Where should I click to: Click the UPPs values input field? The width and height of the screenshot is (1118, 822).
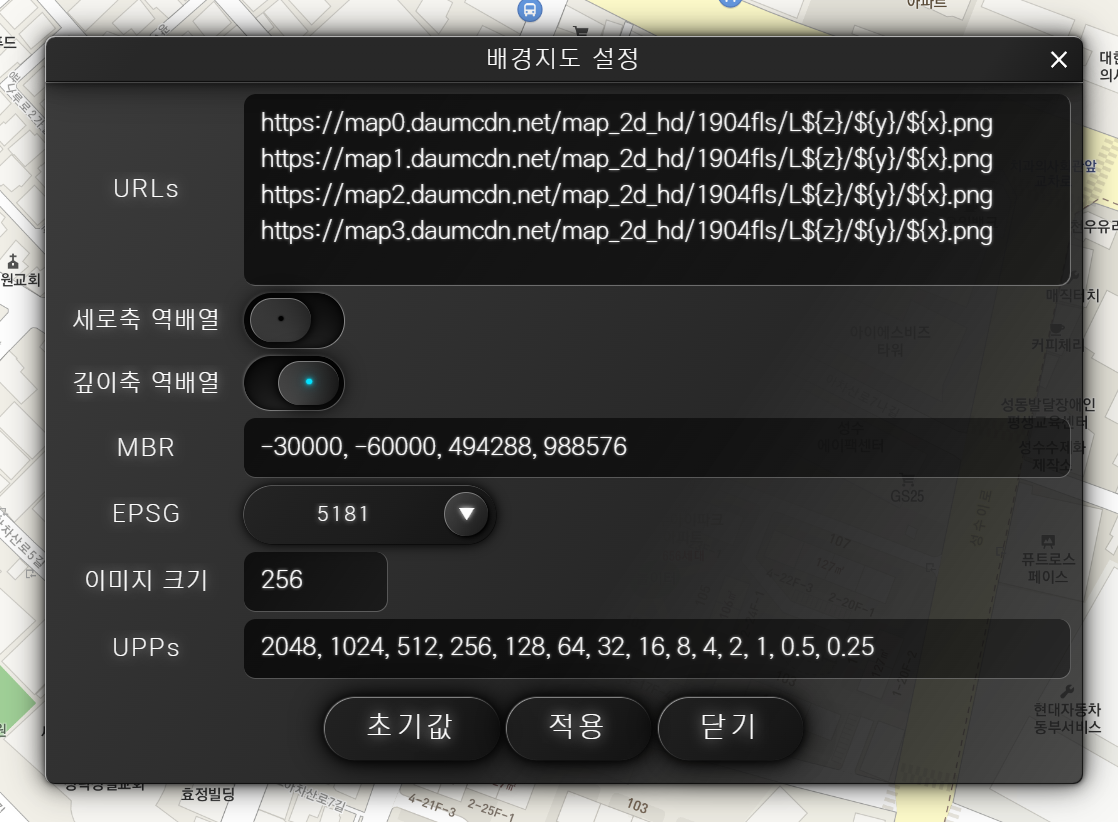pyautogui.click(x=657, y=647)
